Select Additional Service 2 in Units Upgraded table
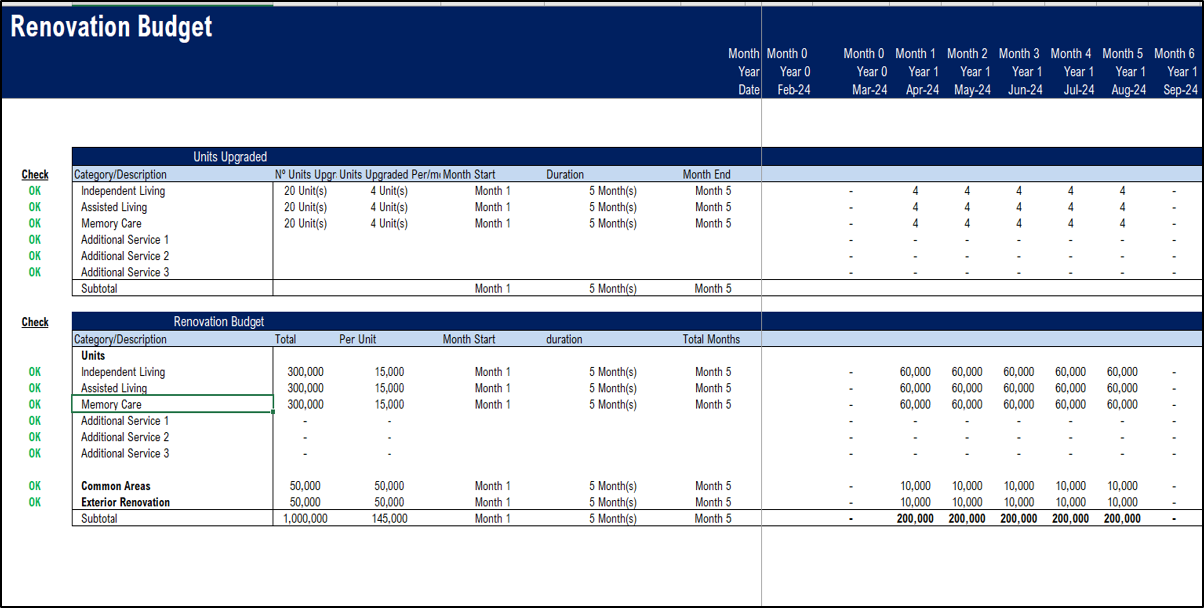Screen dimensions: 1204x608 [x=125, y=256]
